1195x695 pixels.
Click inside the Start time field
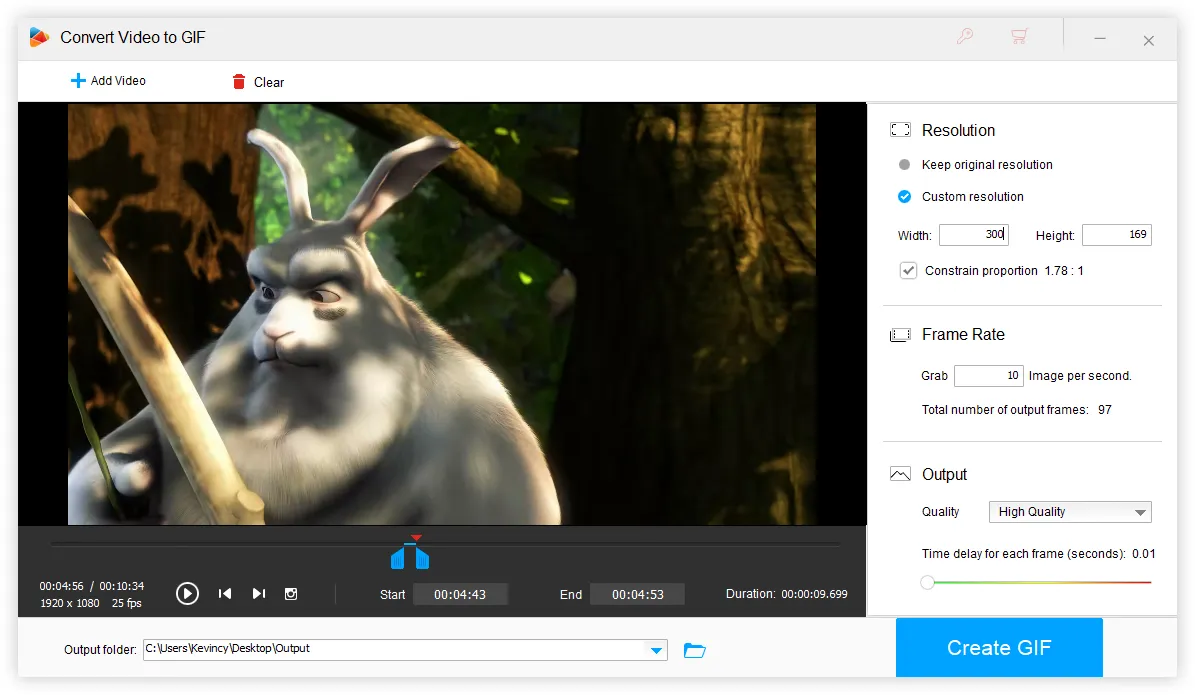tap(461, 593)
